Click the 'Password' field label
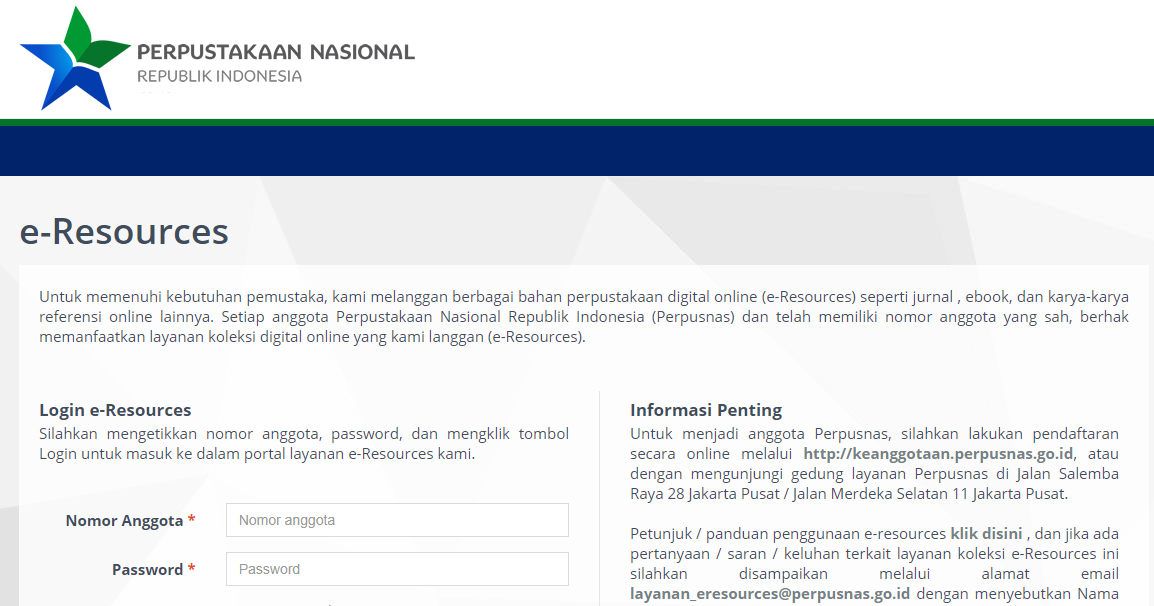This screenshot has height=606, width=1154. (x=147, y=569)
